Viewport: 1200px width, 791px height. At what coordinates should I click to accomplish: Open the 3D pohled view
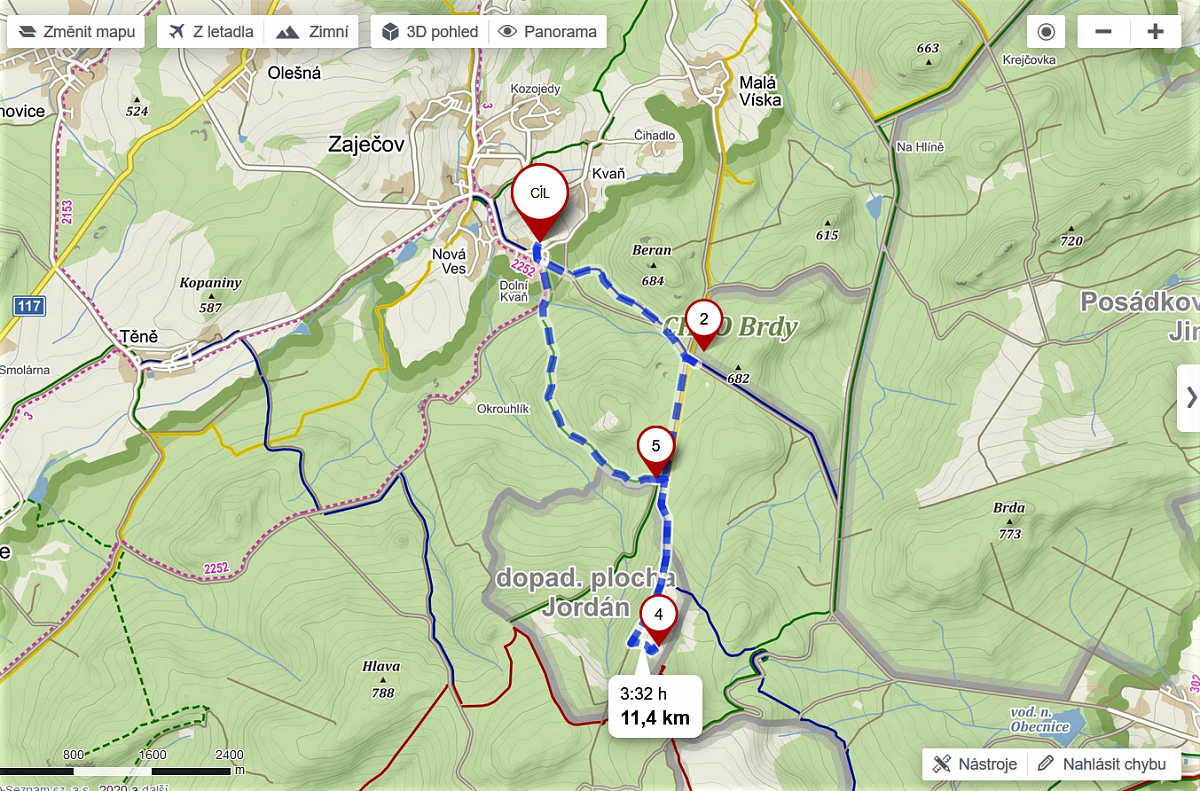pos(430,32)
